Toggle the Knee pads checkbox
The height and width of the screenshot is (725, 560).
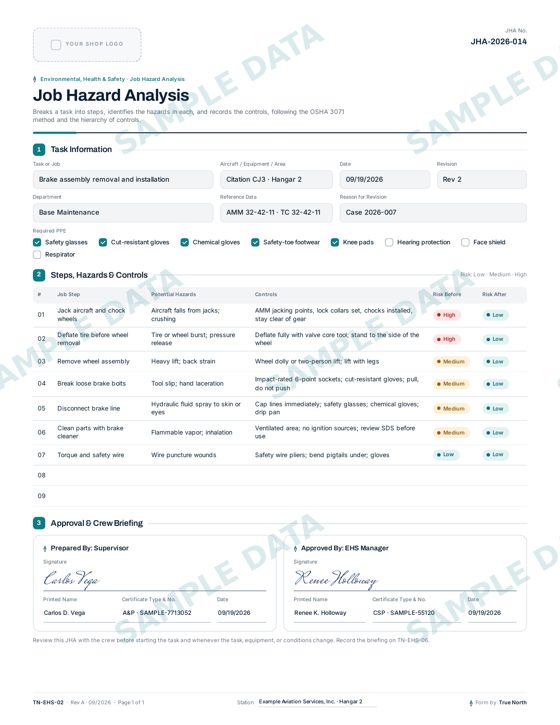[x=335, y=242]
